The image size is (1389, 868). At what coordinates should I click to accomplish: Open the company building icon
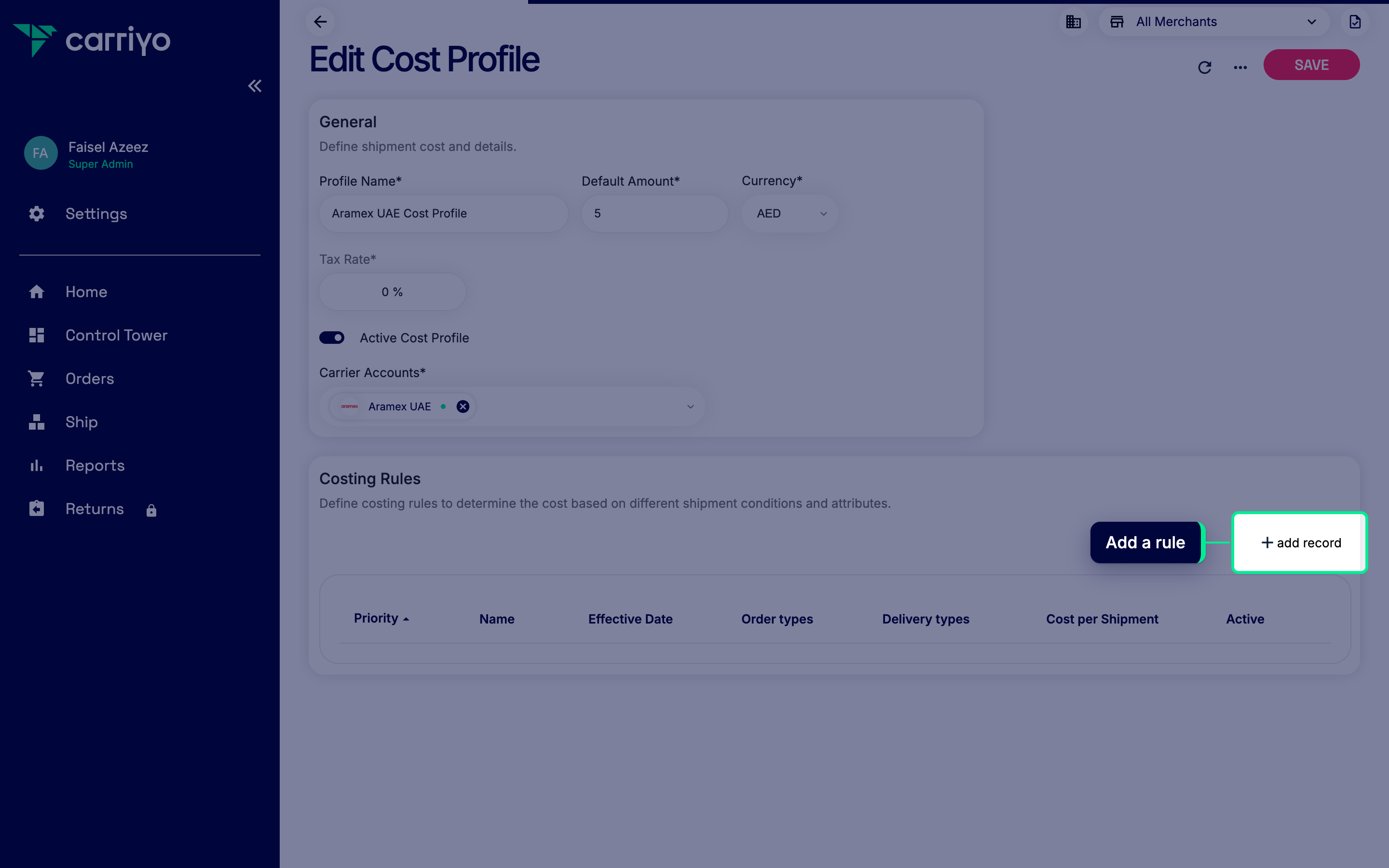[1073, 22]
